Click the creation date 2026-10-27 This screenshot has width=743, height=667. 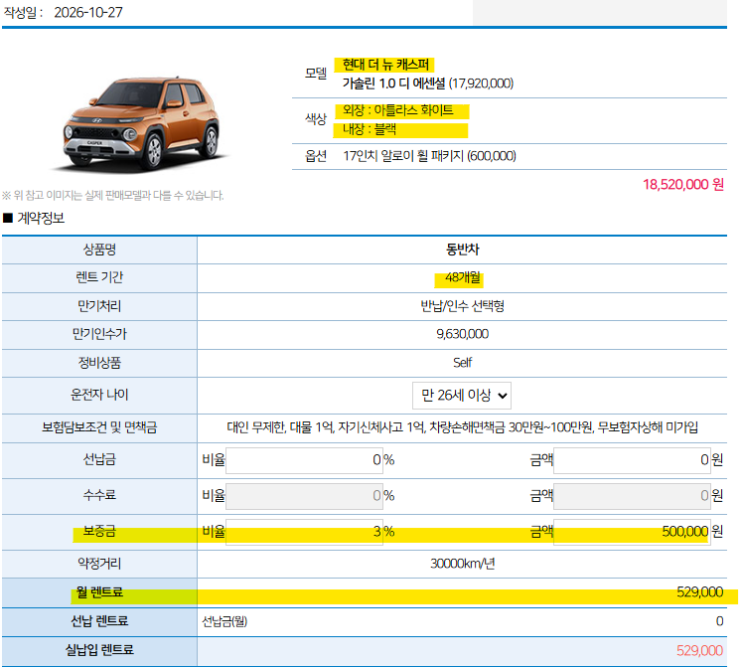point(88,12)
